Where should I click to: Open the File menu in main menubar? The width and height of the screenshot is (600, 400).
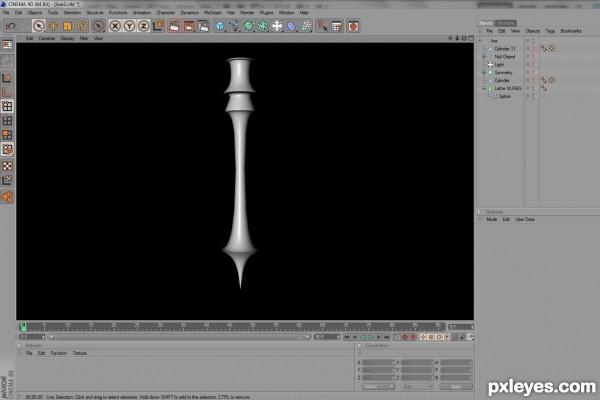click(6, 13)
